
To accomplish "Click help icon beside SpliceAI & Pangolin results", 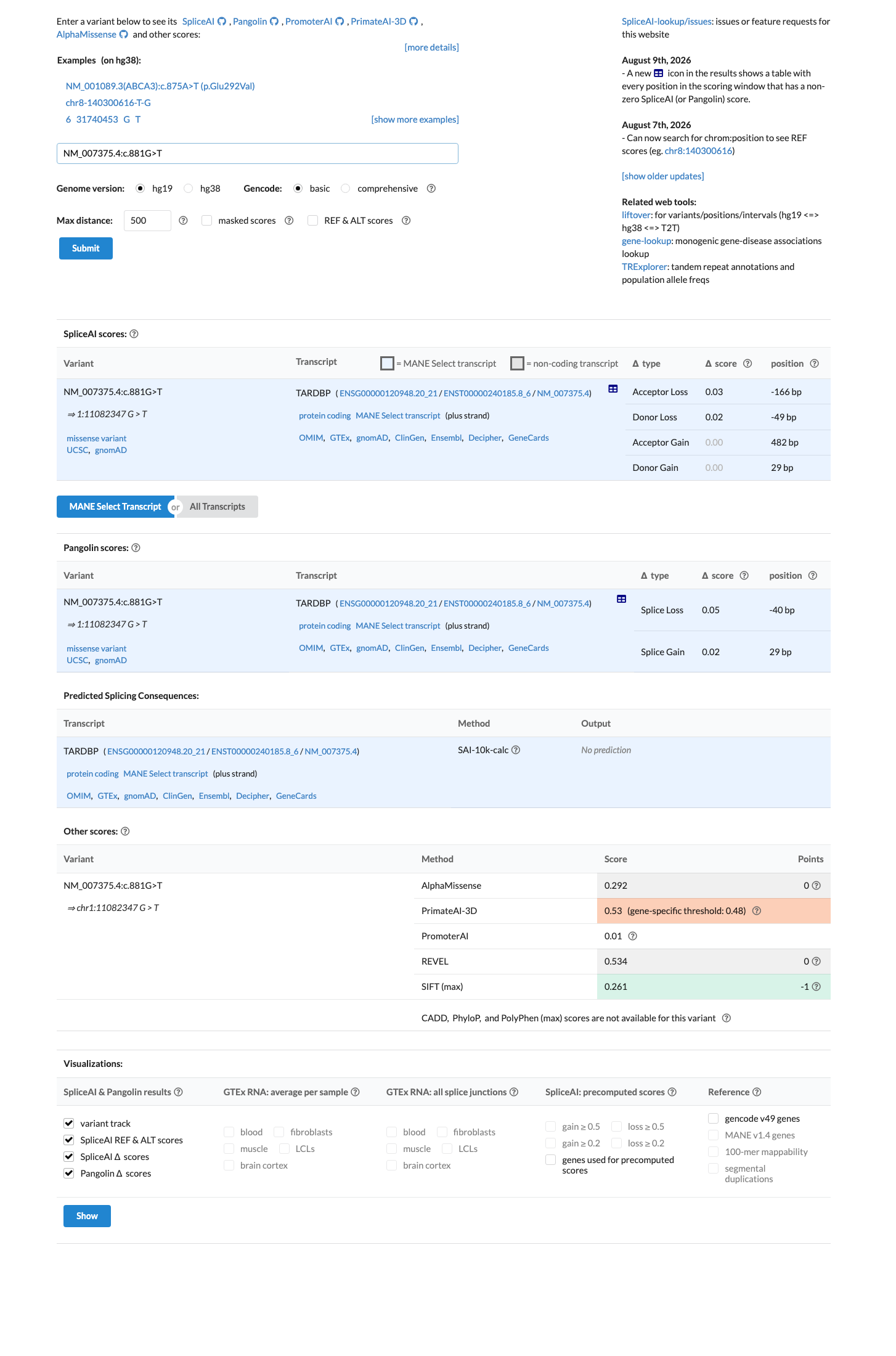I will point(178,1092).
